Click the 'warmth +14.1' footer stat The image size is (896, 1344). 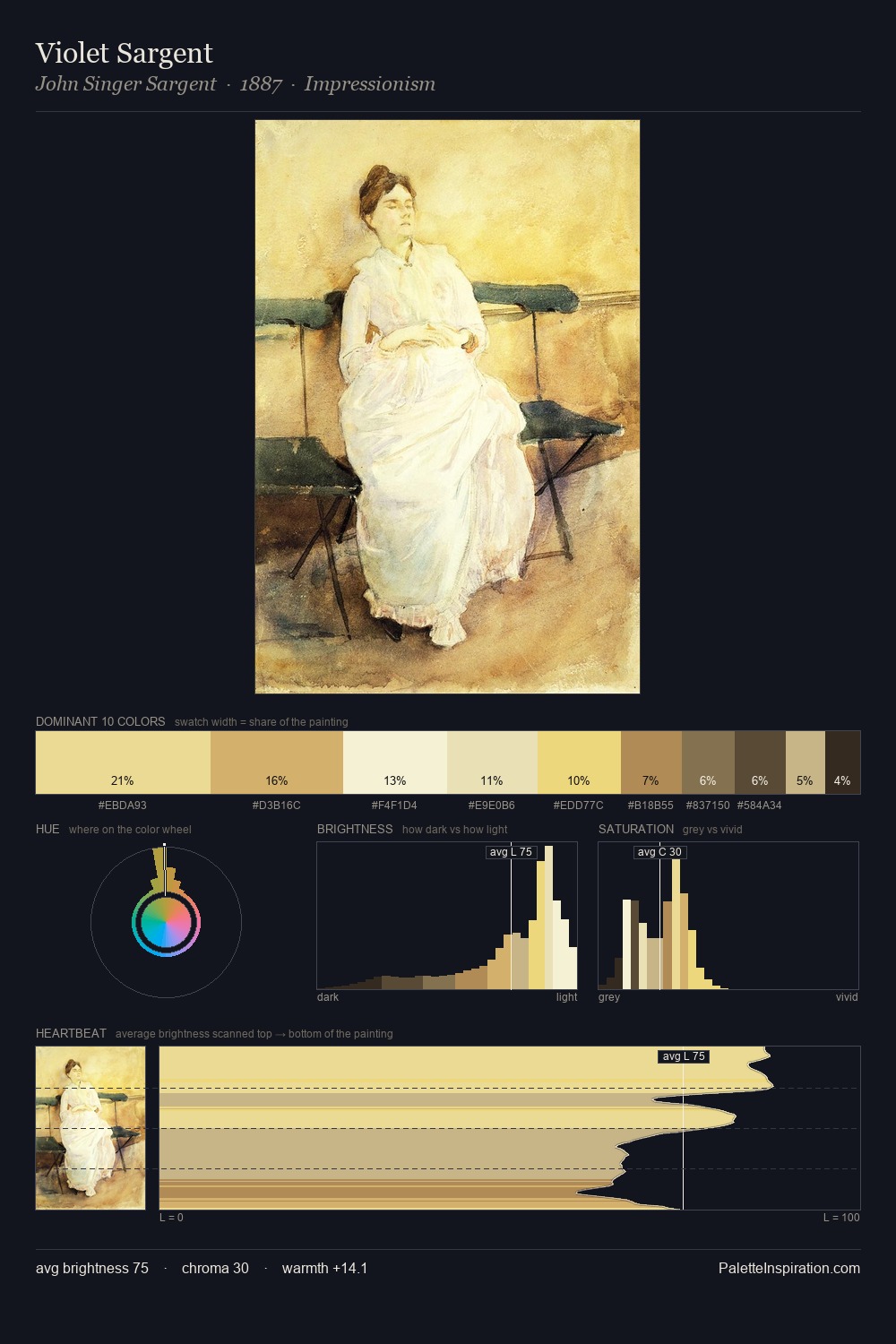[324, 1268]
